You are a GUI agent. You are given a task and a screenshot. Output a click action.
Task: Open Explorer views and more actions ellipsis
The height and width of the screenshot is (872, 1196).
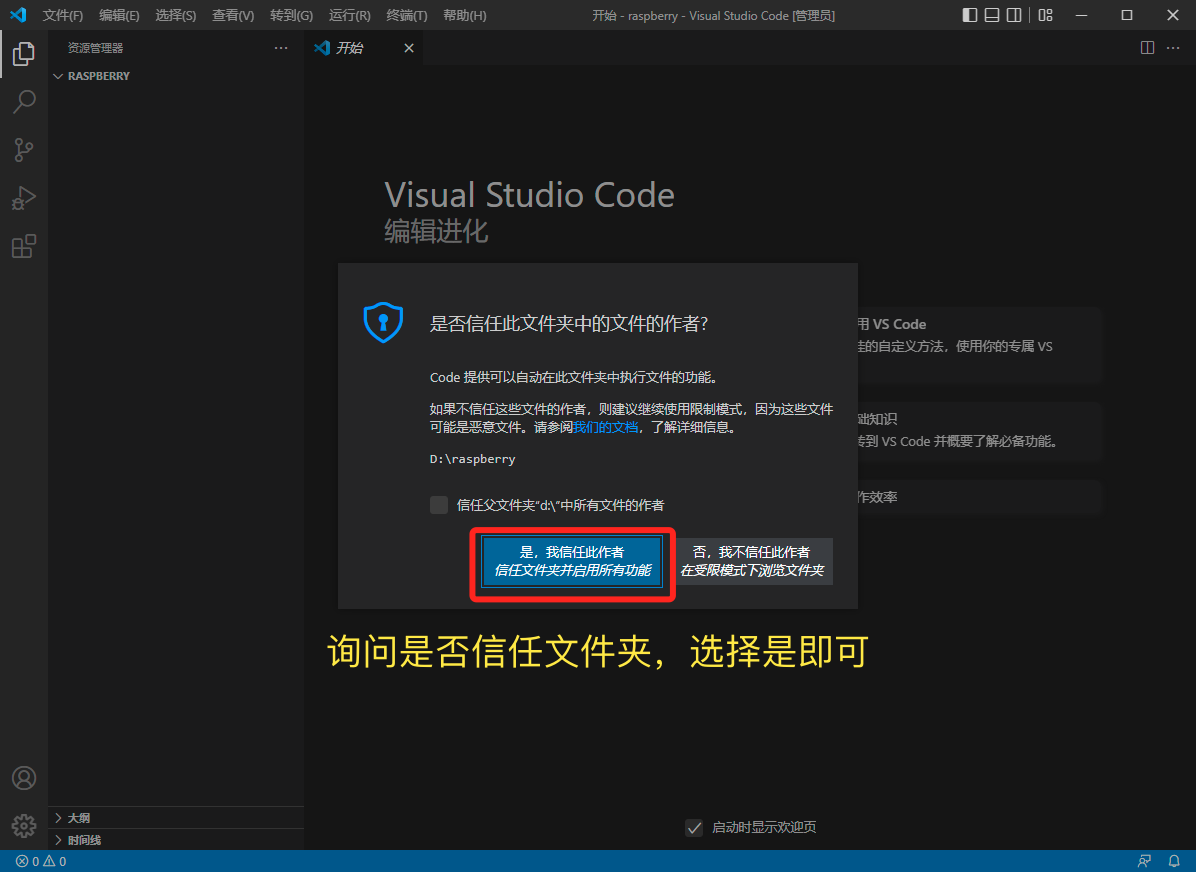(281, 47)
